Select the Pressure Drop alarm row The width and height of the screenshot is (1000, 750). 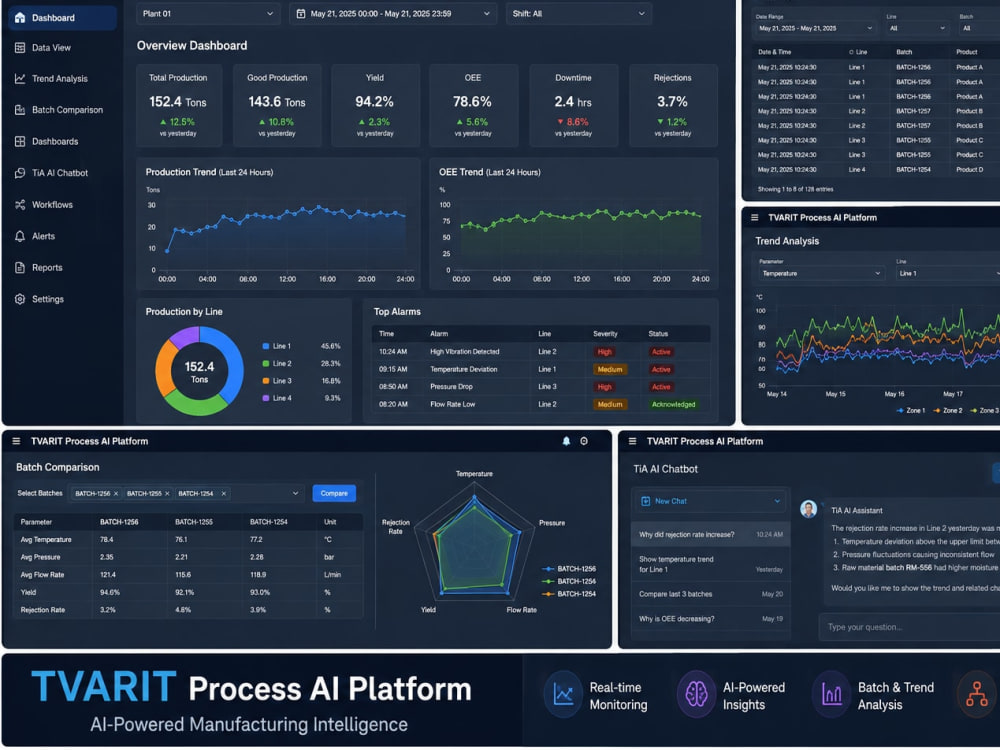(541, 387)
